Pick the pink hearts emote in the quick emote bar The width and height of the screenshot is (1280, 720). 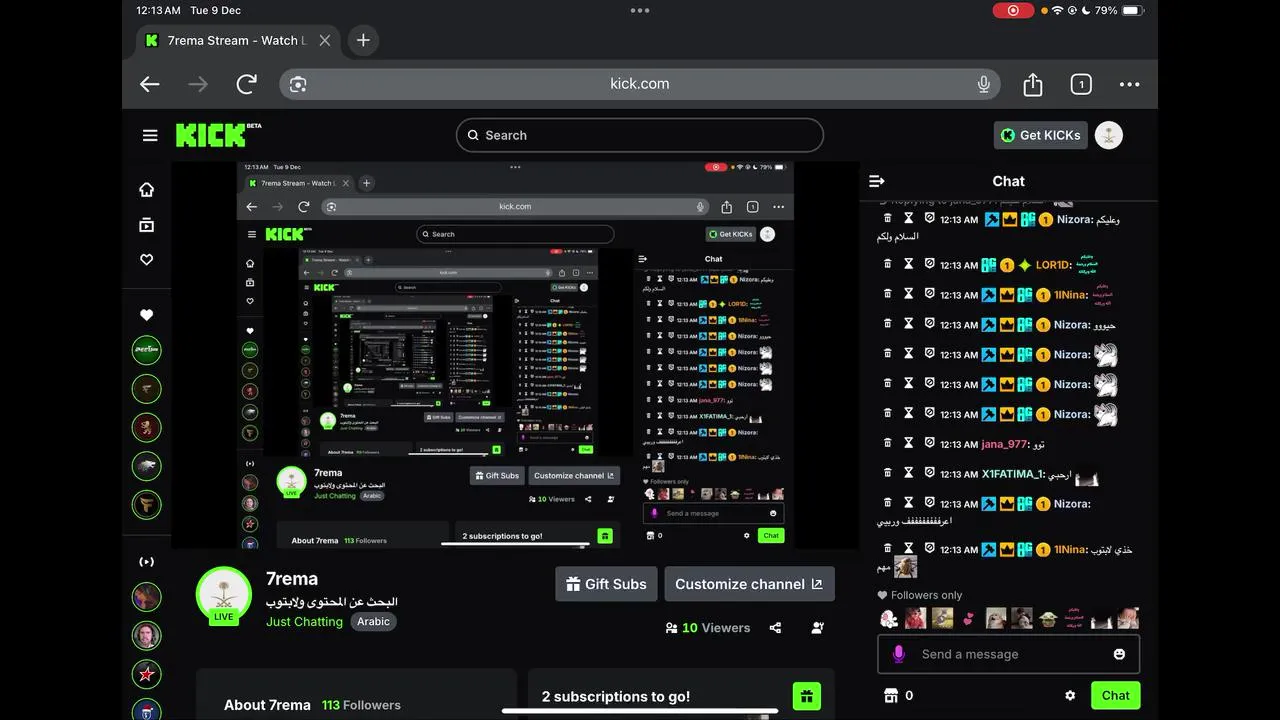(968, 618)
